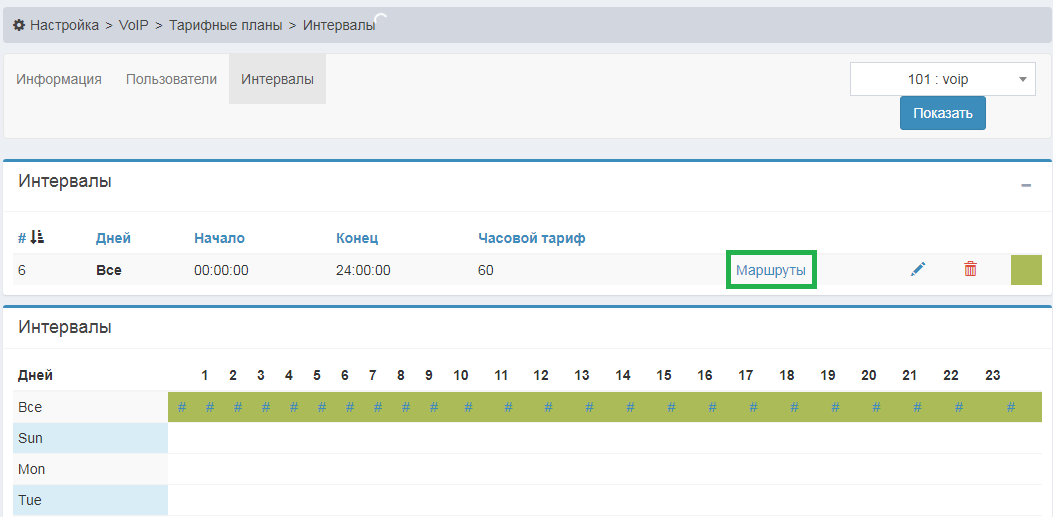Click the # mark under hour 17
Viewport: 1053px width, 517px height.
point(753,407)
